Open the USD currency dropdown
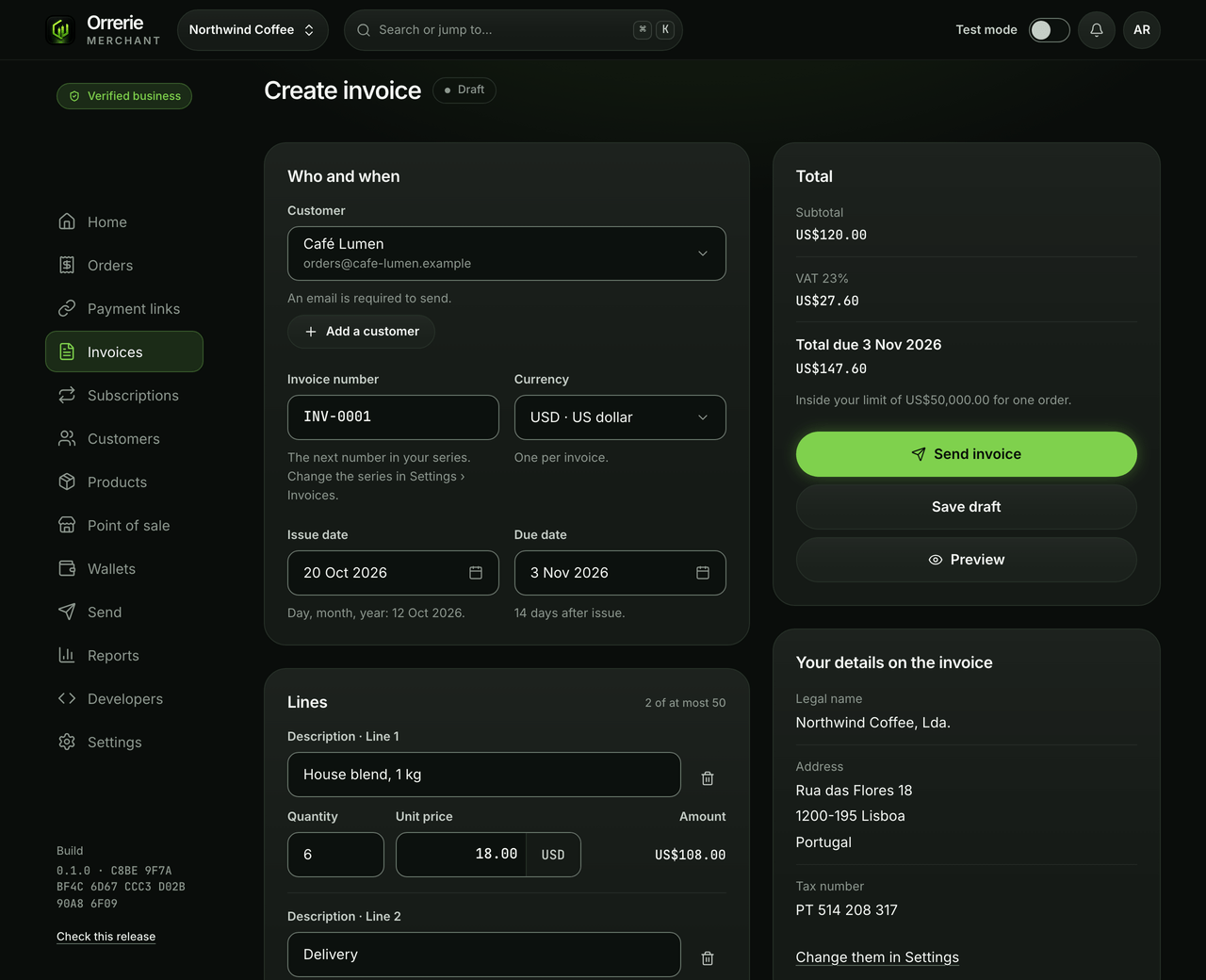Viewport: 1206px width, 980px height. pyautogui.click(x=620, y=417)
